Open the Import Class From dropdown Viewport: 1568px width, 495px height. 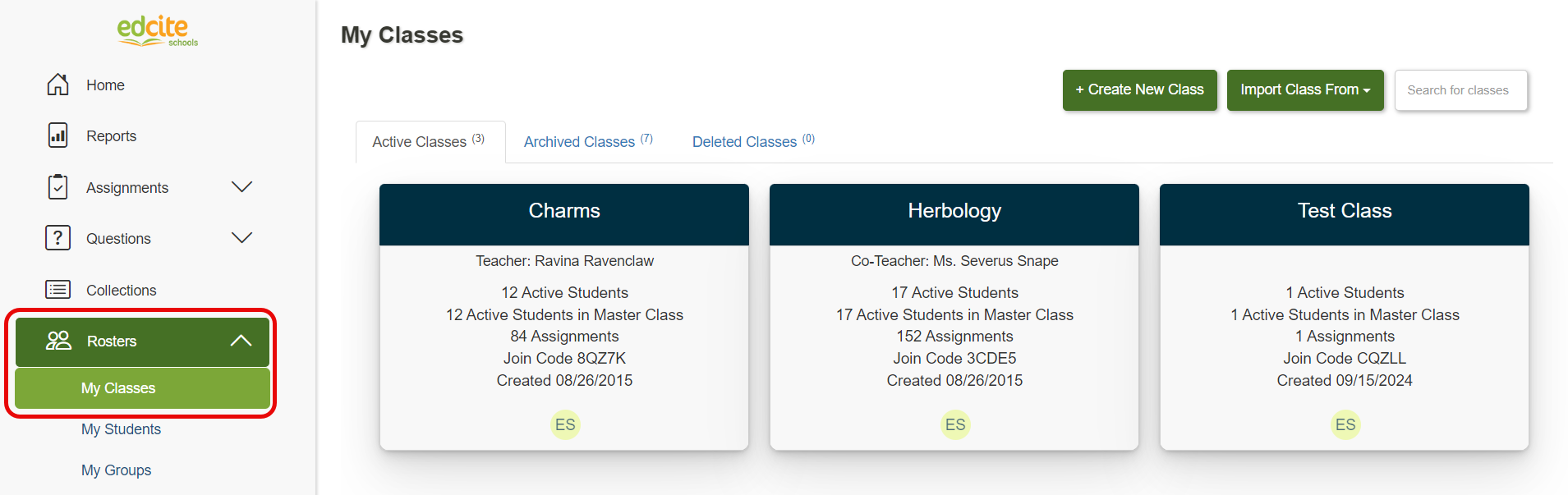[1304, 89]
